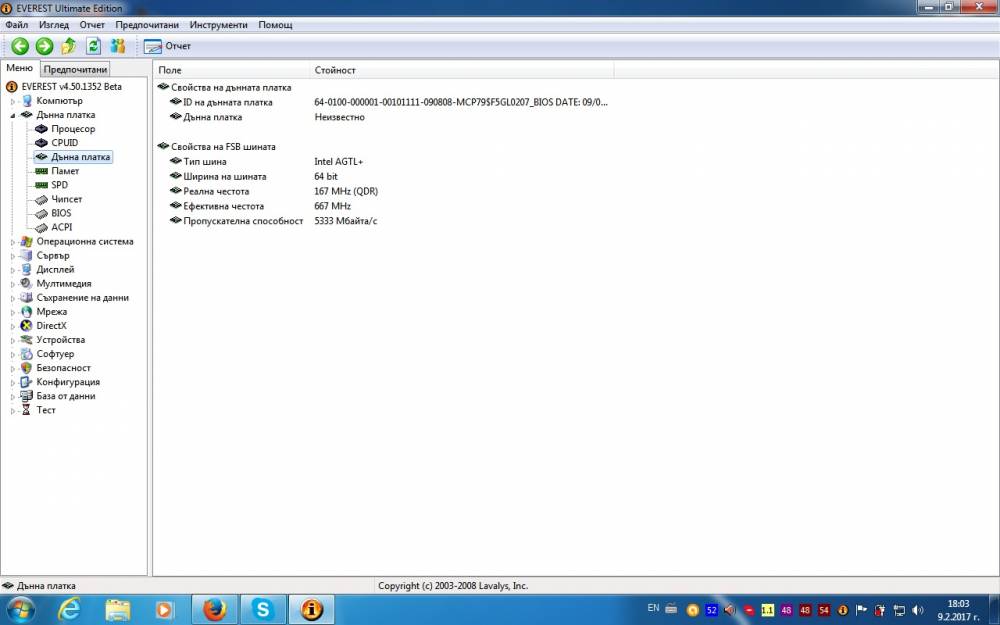Click the volume speaker tray icon
1000x625 pixels.
[918, 610]
